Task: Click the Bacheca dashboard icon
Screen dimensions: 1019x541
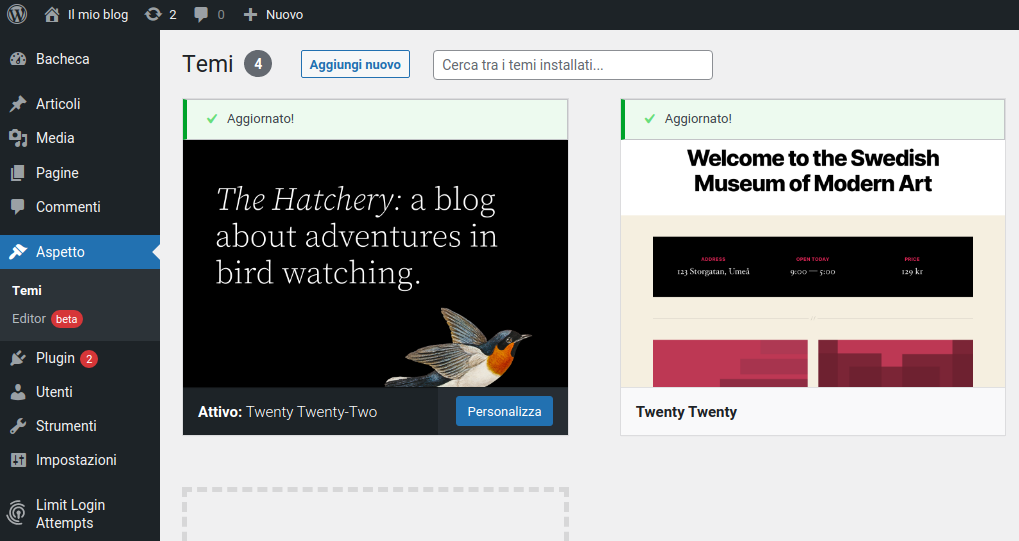Action: (18, 59)
